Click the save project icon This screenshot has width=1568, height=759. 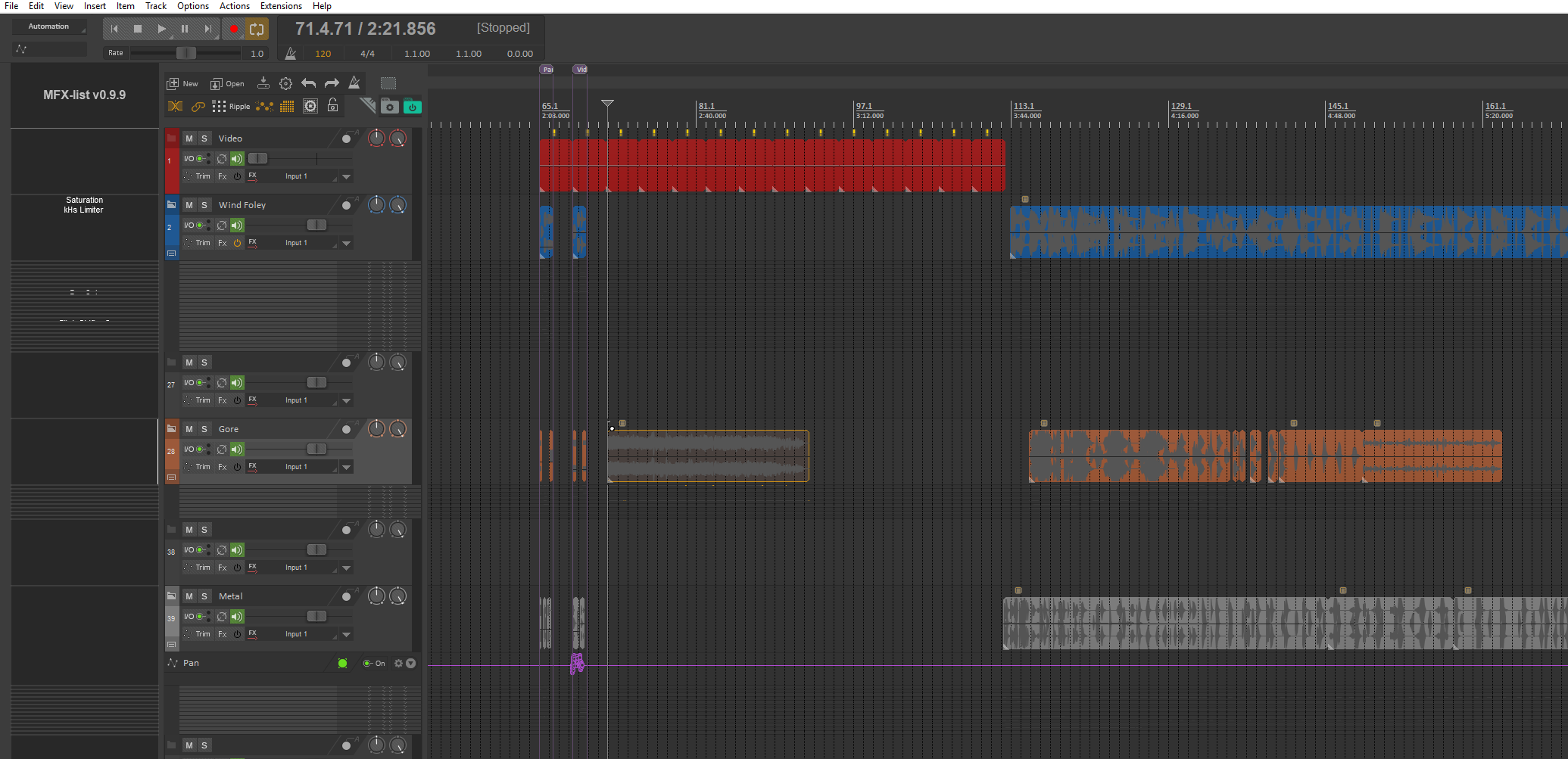click(263, 83)
